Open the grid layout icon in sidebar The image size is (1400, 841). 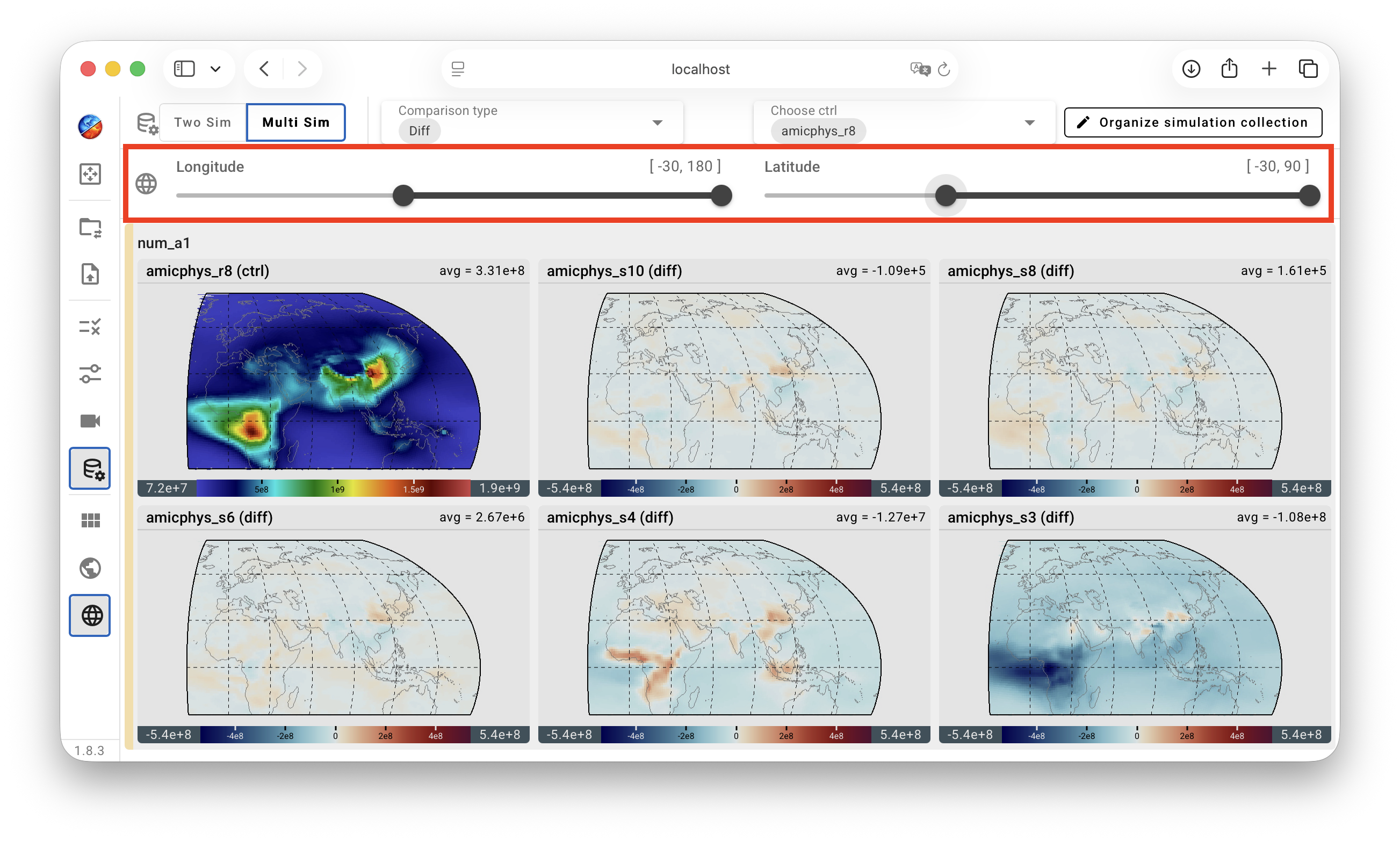90,520
